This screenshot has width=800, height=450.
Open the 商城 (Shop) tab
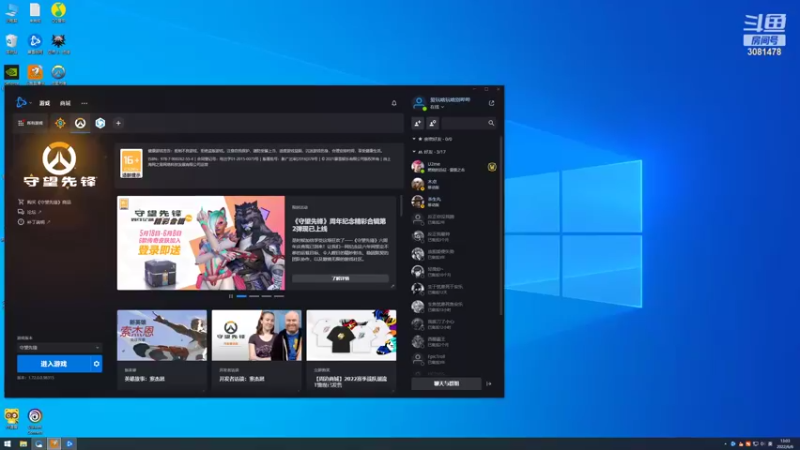pyautogui.click(x=65, y=103)
